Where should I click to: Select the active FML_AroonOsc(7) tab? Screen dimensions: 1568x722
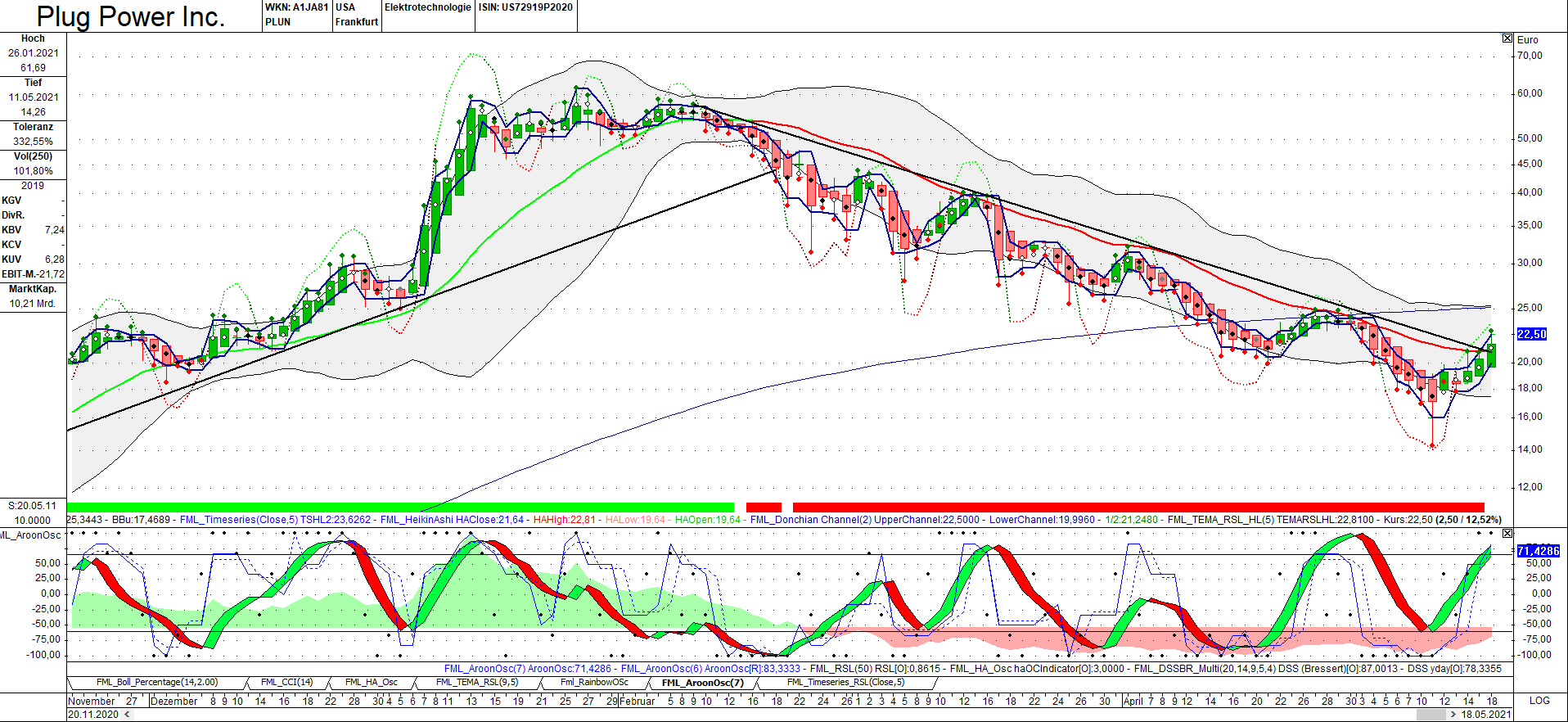point(702,683)
